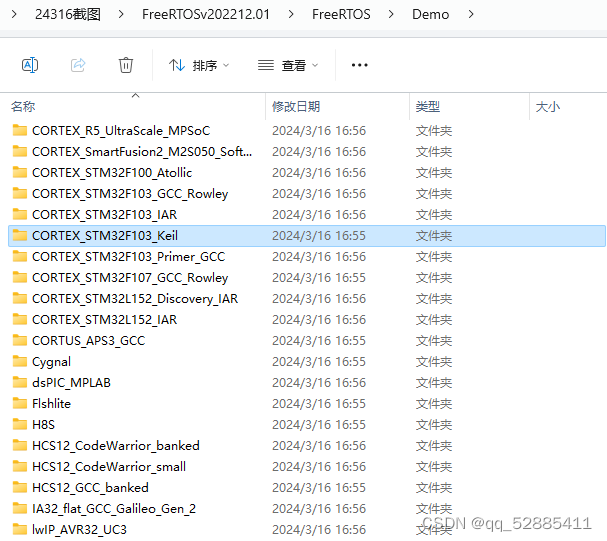Image resolution: width=607 pixels, height=541 pixels.
Task: Select the dsPIC_MPLAB folder name
Action: click(71, 383)
